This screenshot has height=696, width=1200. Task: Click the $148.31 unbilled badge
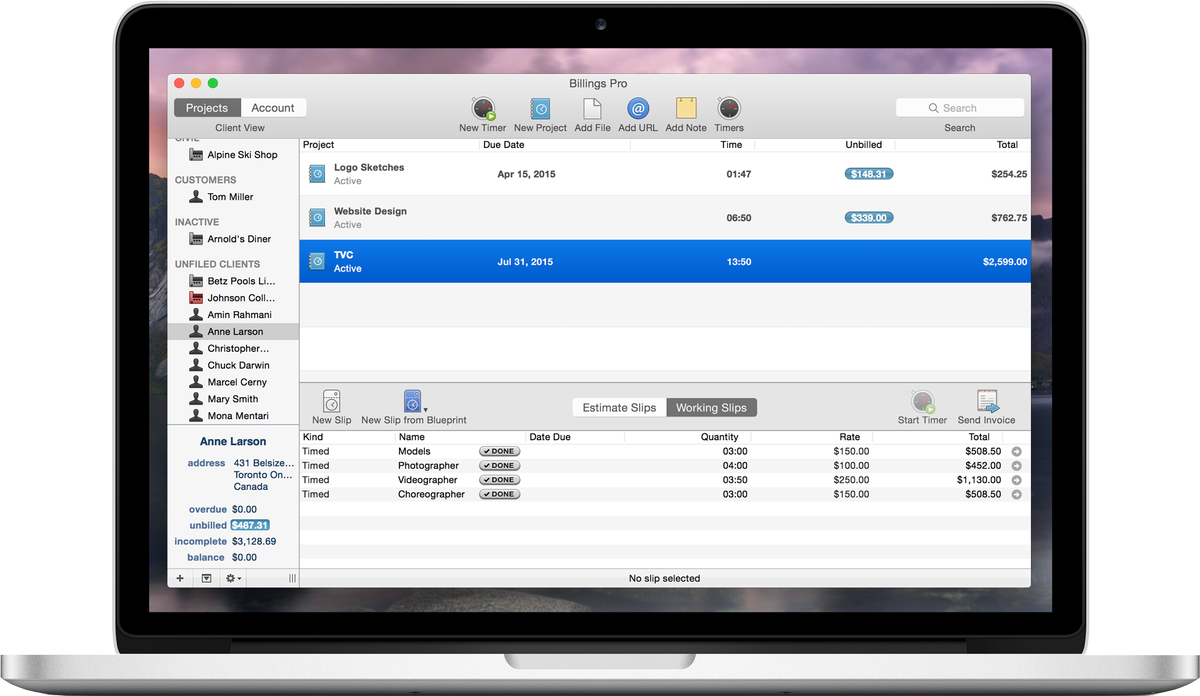[869, 174]
